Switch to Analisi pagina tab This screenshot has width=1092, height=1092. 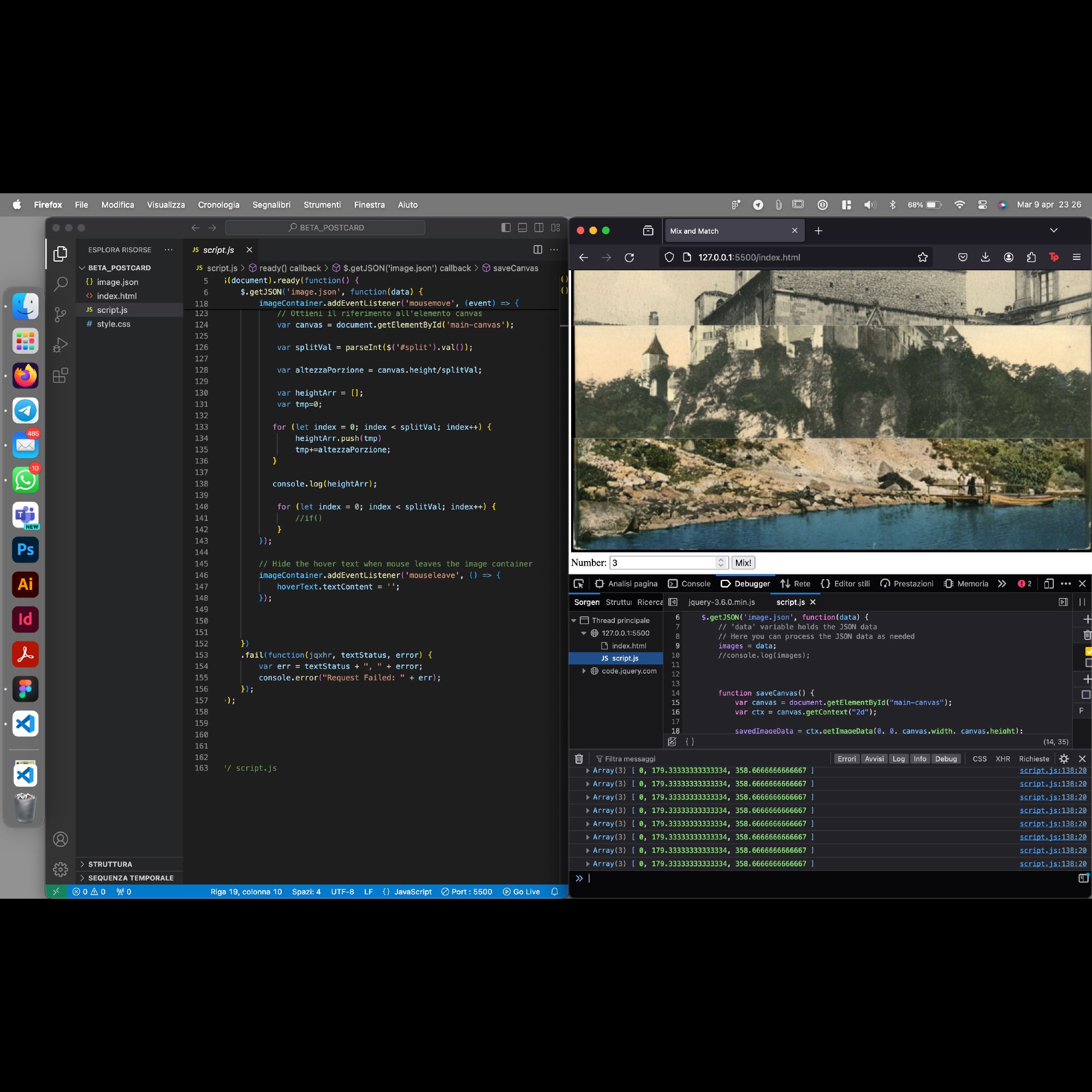626,584
